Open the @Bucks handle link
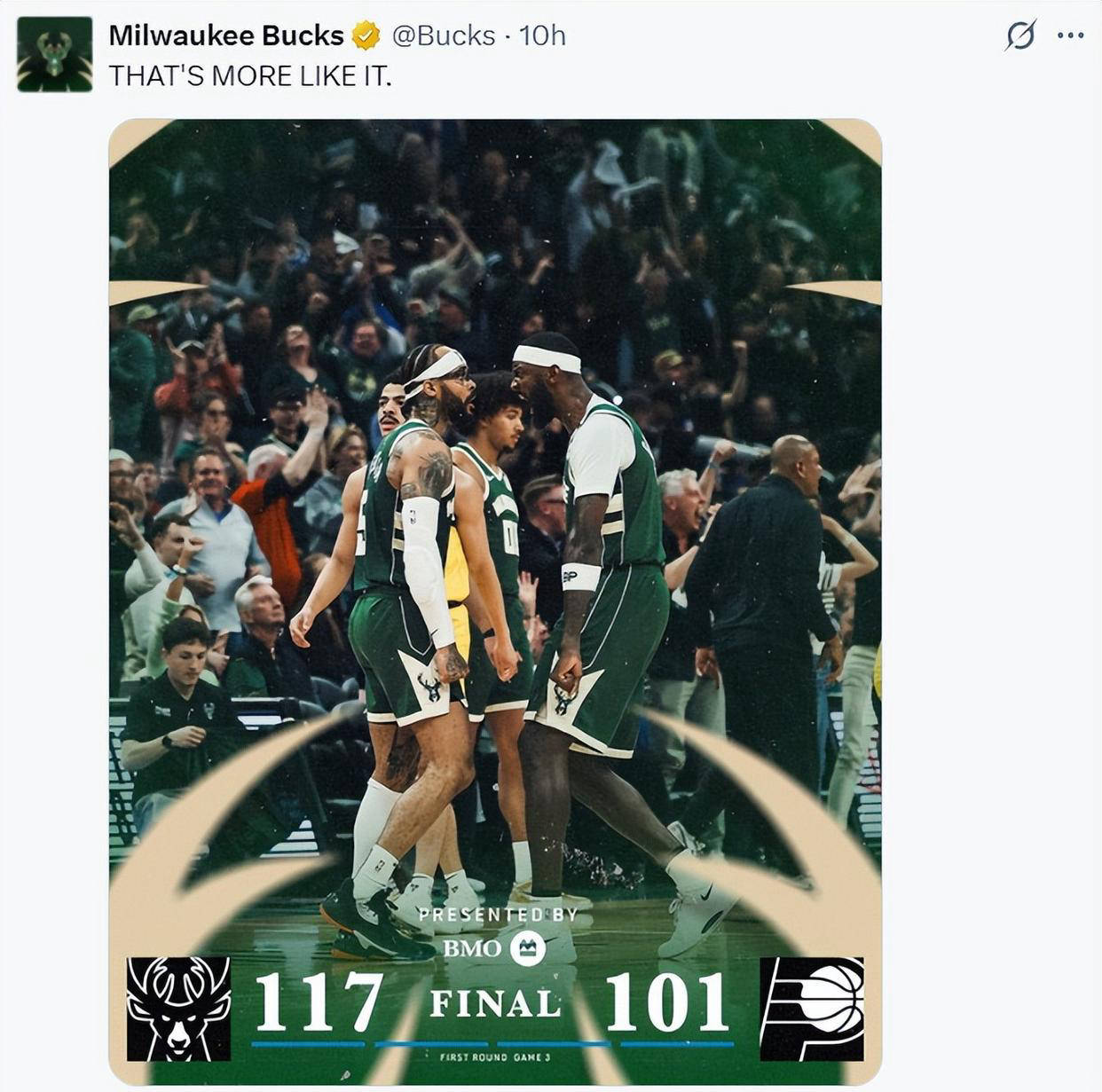 [x=443, y=35]
